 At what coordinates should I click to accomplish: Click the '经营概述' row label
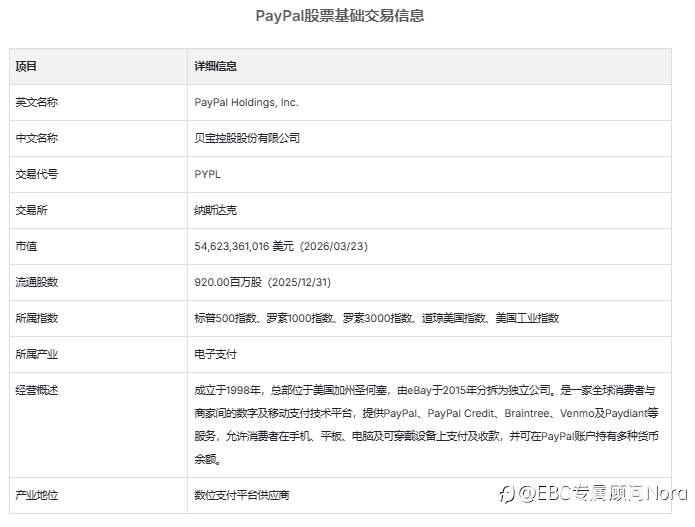pos(37,390)
